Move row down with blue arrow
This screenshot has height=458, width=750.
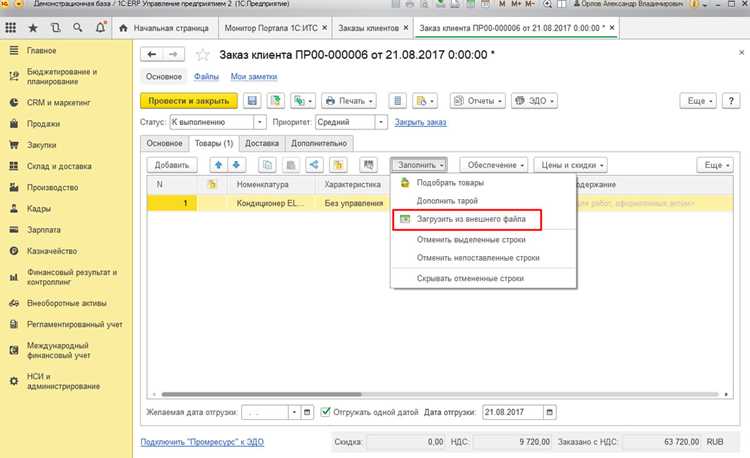[236, 165]
